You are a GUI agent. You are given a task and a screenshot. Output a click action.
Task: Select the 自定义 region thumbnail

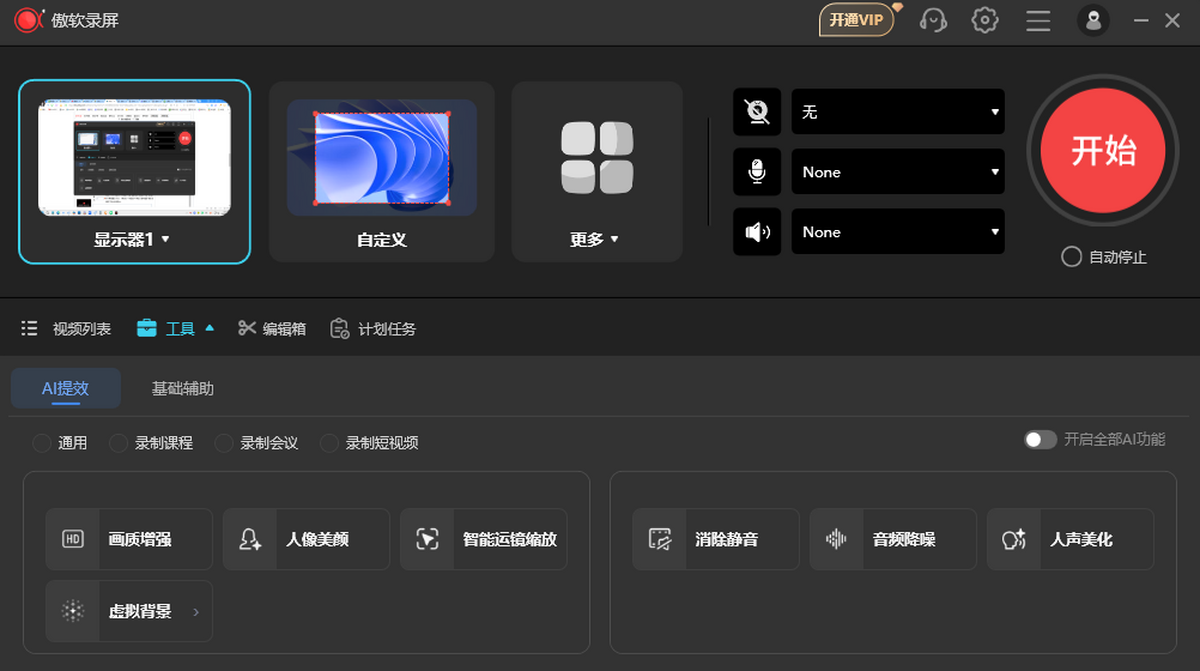tap(382, 158)
